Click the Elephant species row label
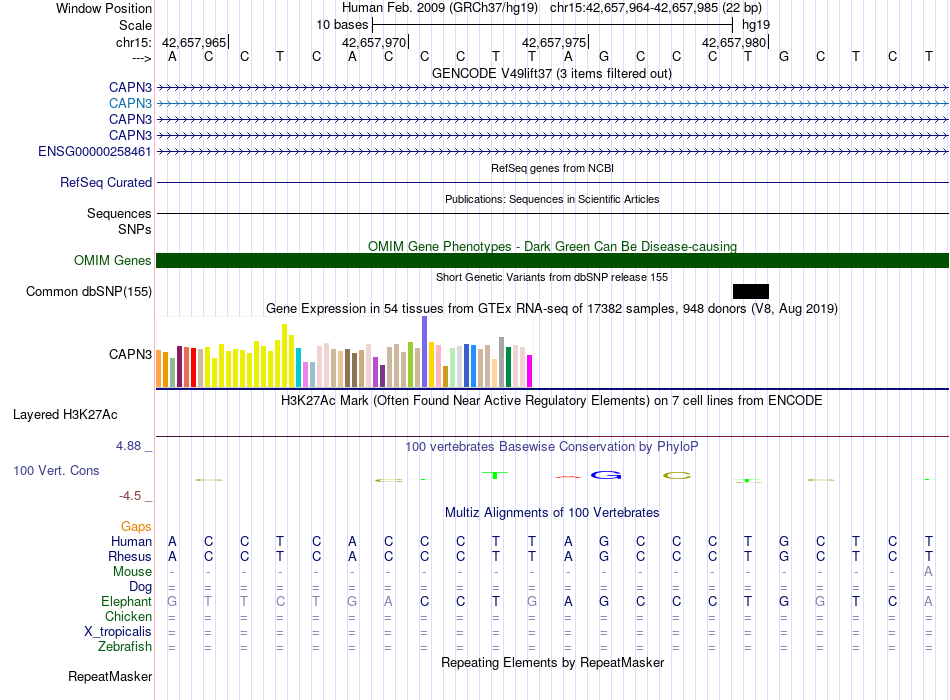The image size is (950, 700). coord(126,601)
